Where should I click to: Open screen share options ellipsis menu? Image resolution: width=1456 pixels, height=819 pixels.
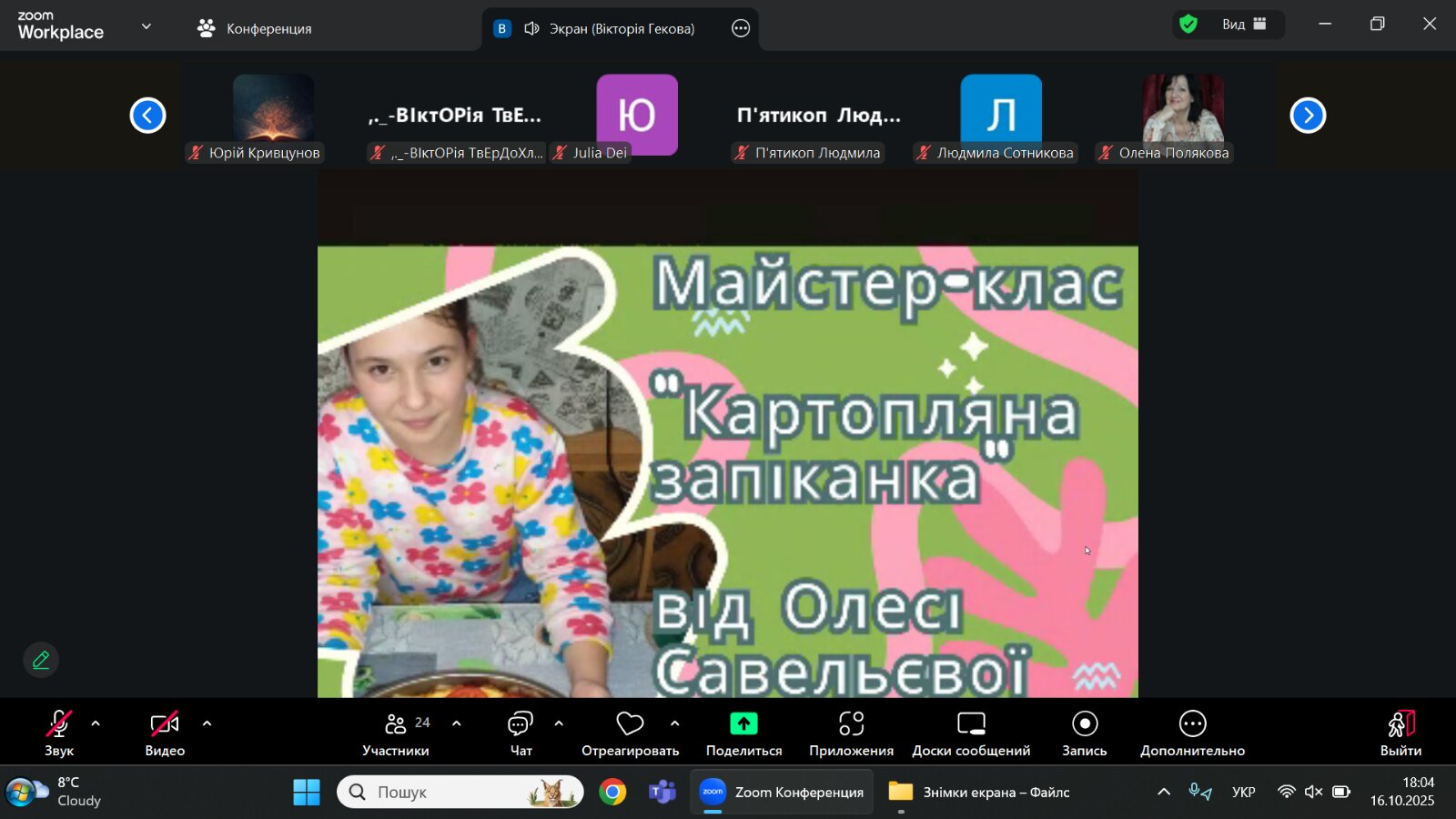coord(741,28)
